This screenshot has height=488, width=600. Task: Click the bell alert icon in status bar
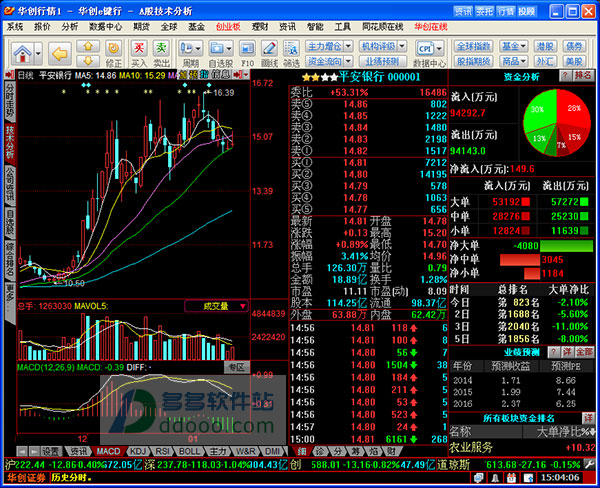(495, 478)
